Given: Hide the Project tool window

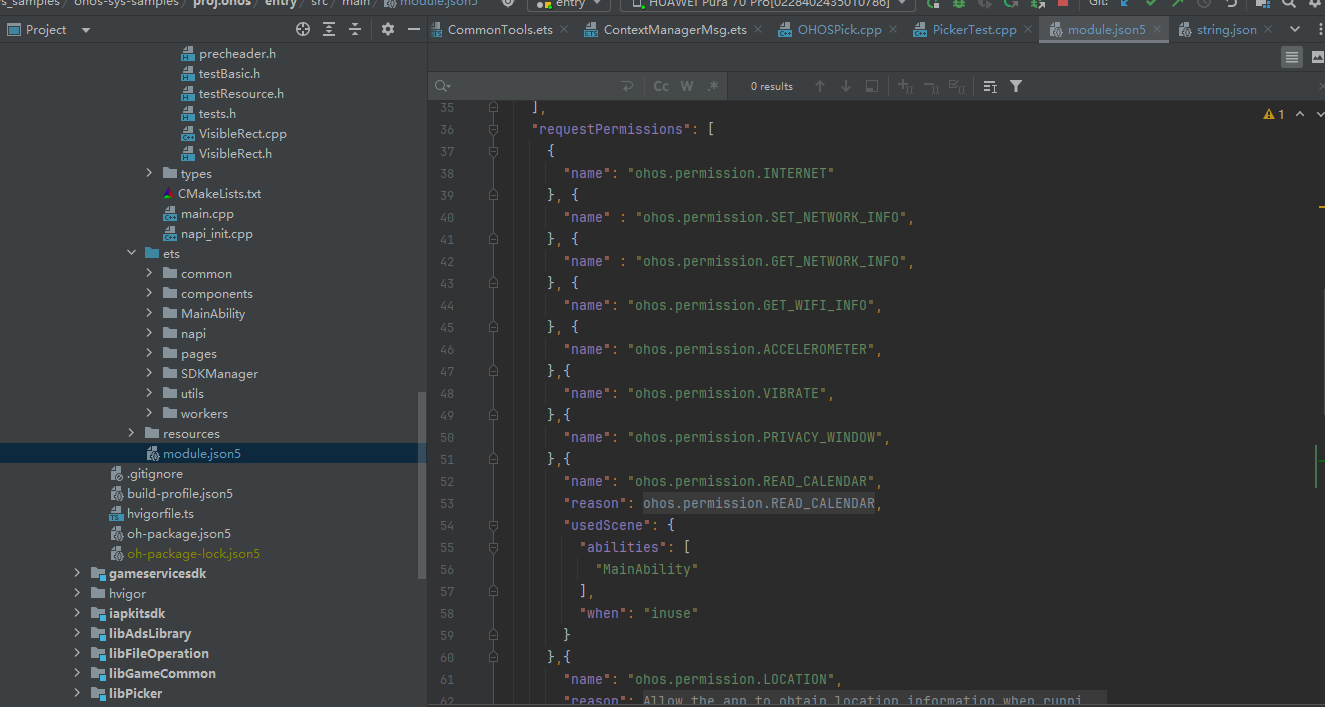Looking at the screenshot, I should click(412, 30).
